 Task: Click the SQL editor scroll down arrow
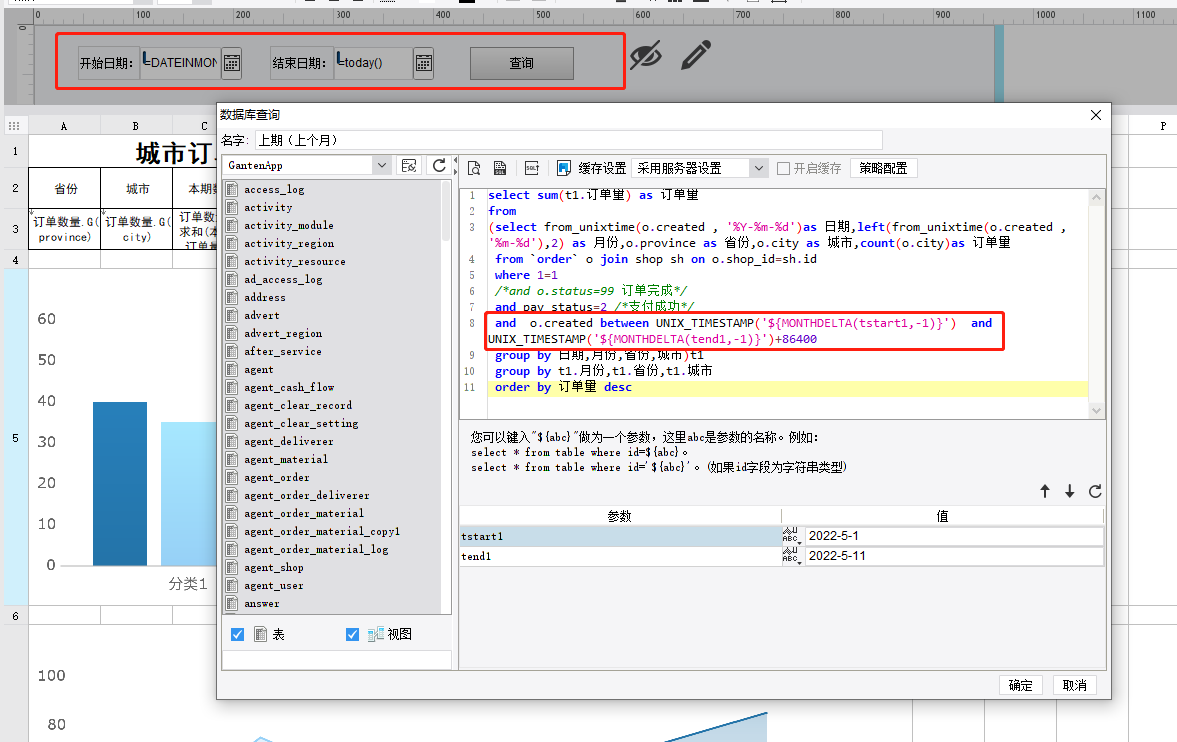(x=1096, y=410)
